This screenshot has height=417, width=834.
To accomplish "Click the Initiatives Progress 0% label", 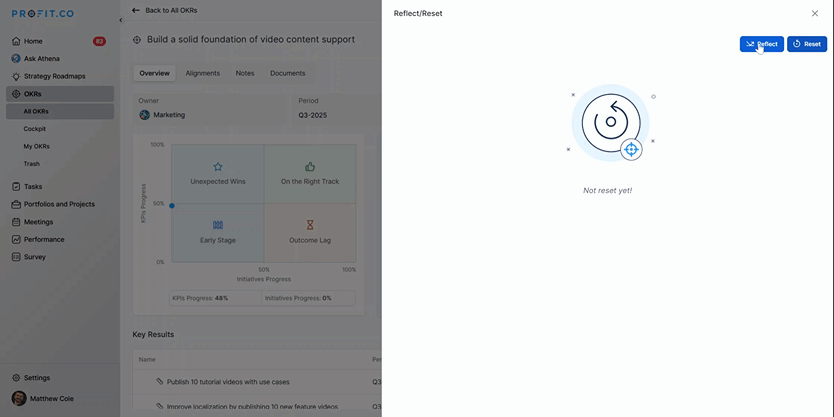I will 298,298.
